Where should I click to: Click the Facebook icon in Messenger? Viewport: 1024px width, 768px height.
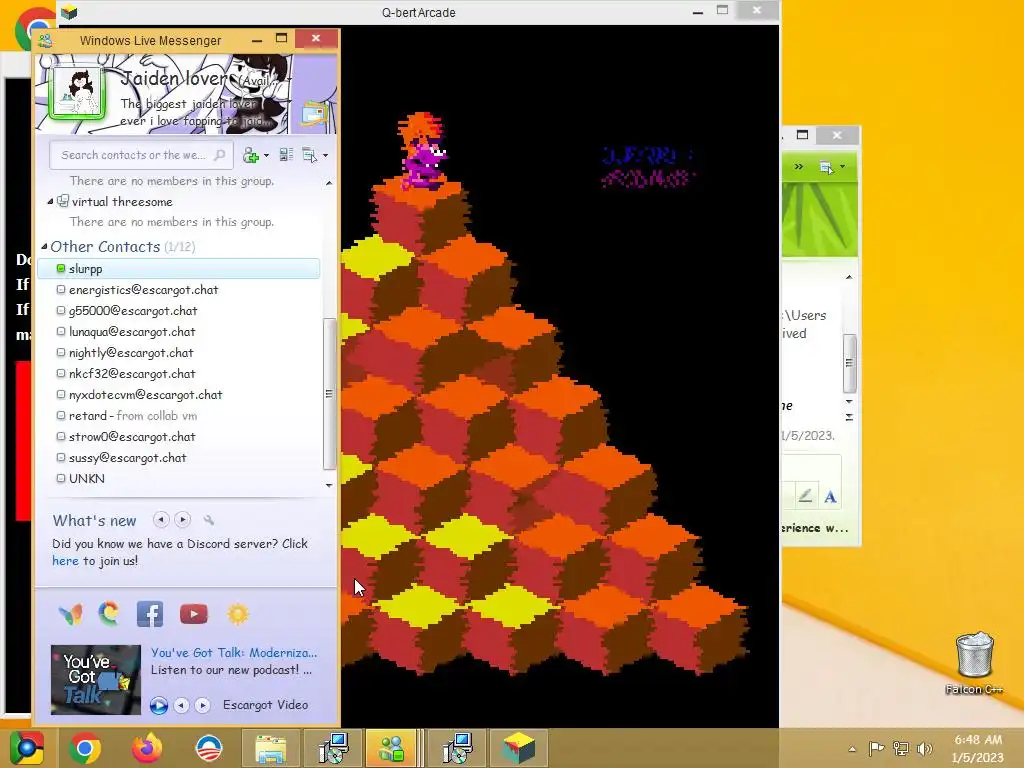click(x=150, y=614)
